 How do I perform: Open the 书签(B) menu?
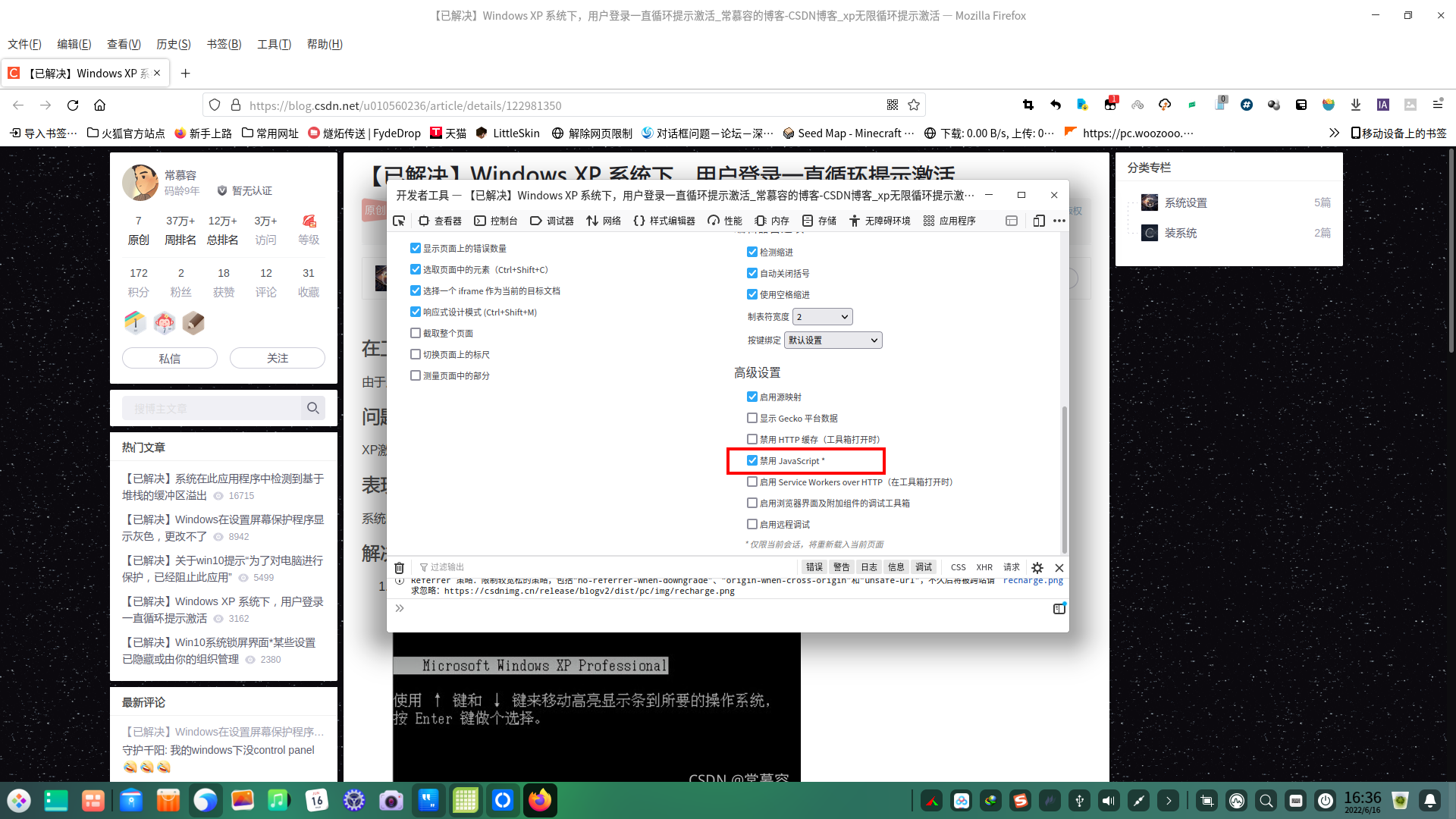pos(224,44)
